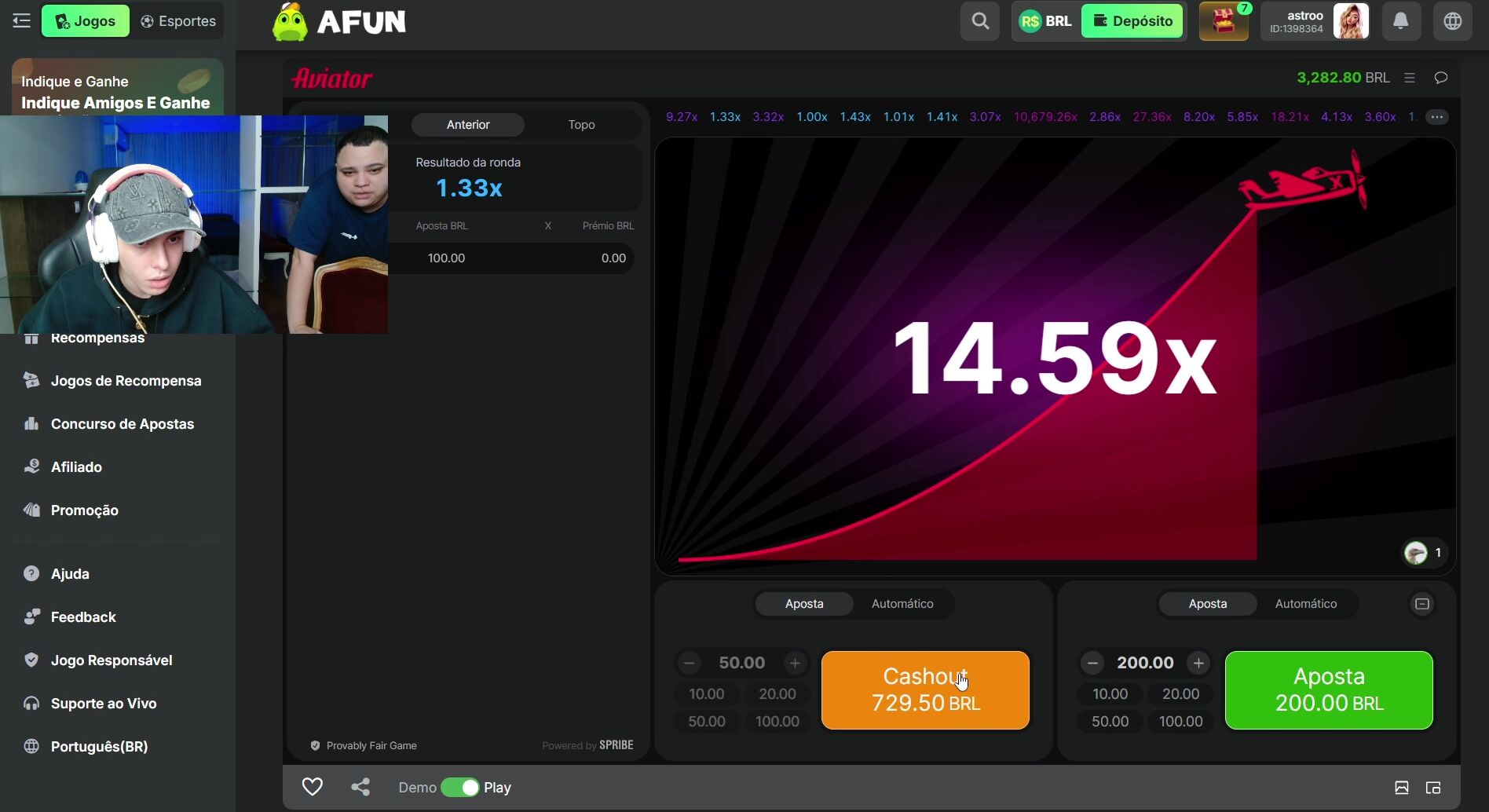This screenshot has width=1489, height=812.
Task: Choose 100.00 quick amount in first panel
Action: click(777, 722)
